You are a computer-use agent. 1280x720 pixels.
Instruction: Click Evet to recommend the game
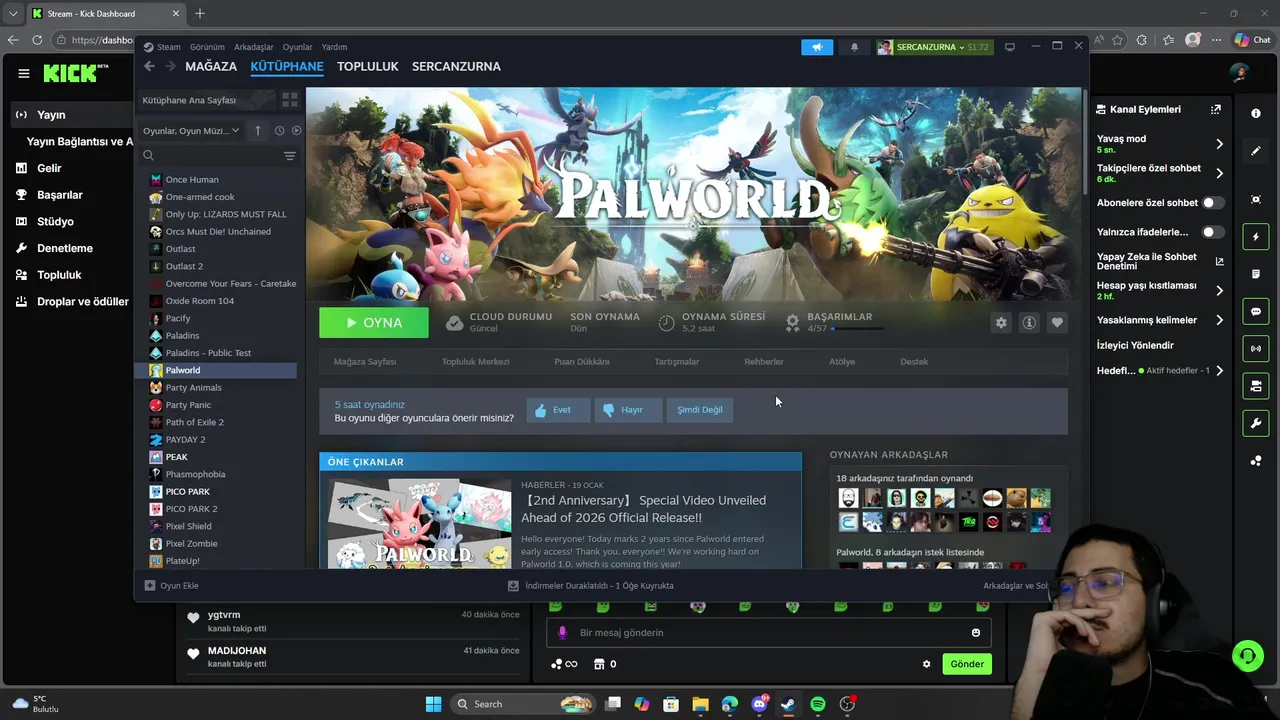coord(558,410)
